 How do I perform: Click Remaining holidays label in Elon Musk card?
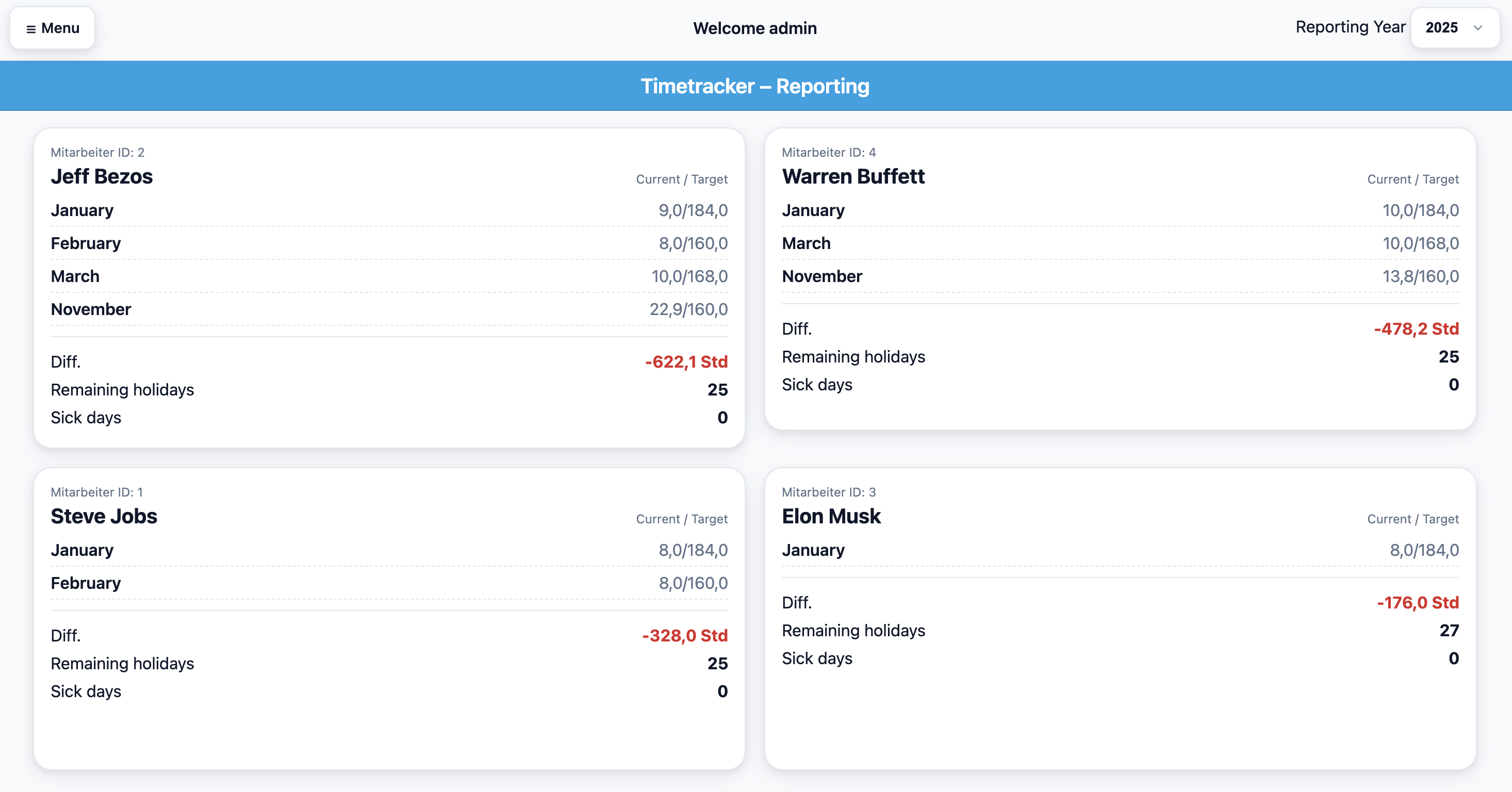(x=853, y=631)
